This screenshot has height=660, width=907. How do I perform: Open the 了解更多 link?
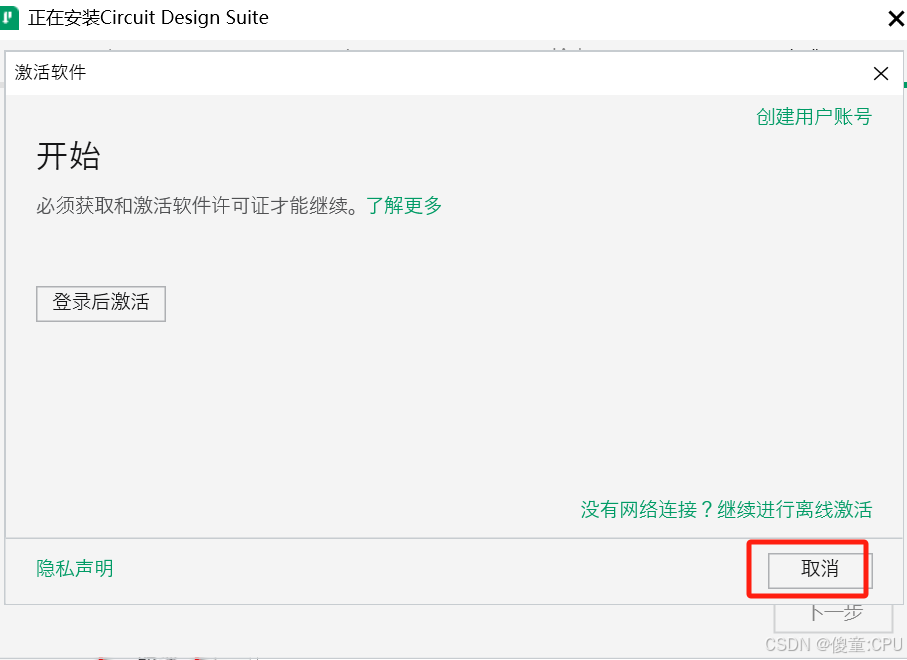tap(404, 205)
